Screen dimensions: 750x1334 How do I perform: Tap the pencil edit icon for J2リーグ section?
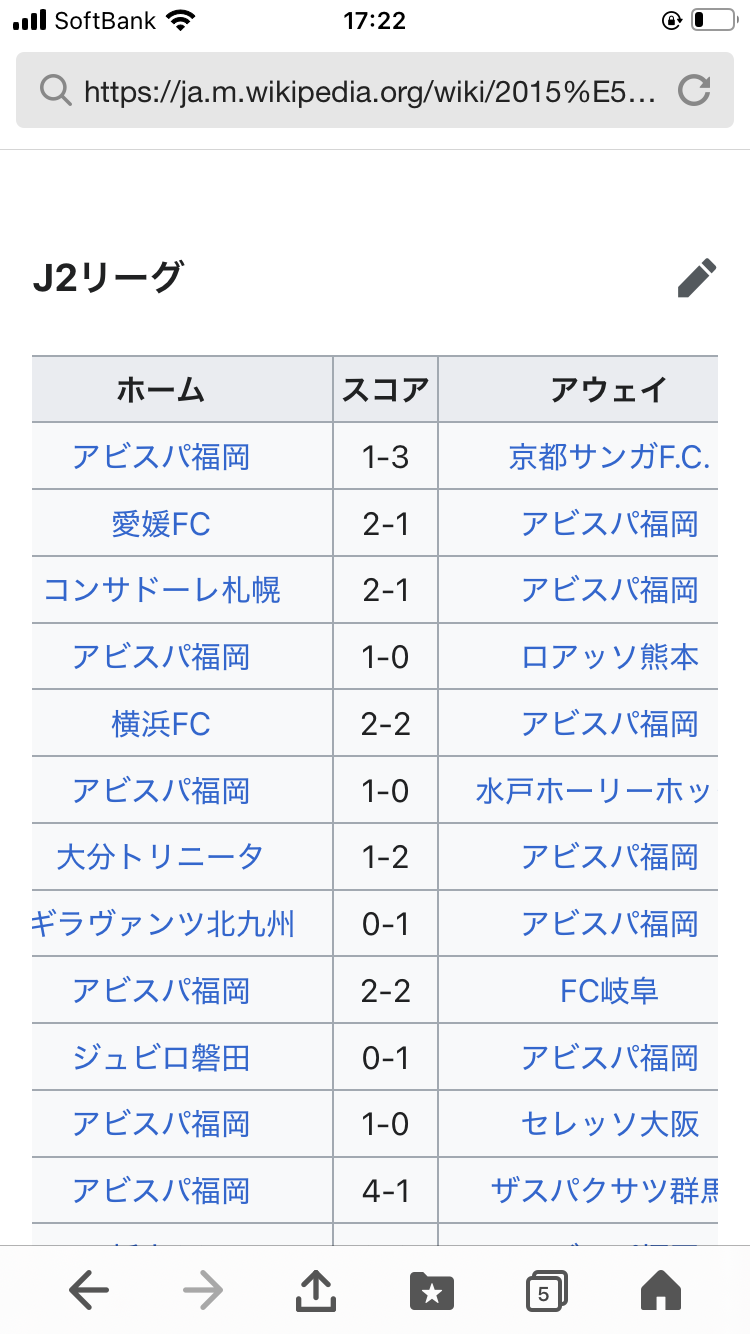click(x=697, y=278)
